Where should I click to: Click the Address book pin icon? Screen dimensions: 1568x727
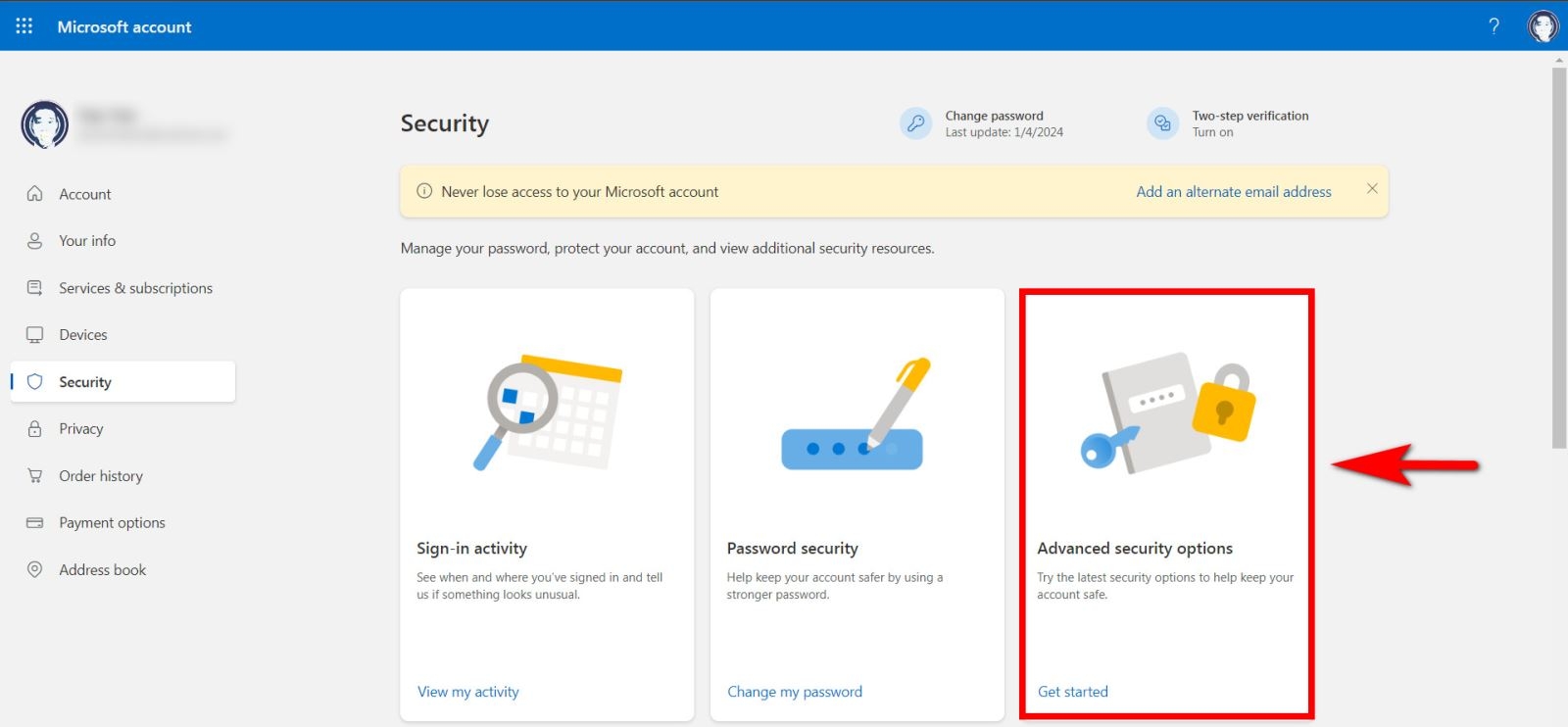35,570
